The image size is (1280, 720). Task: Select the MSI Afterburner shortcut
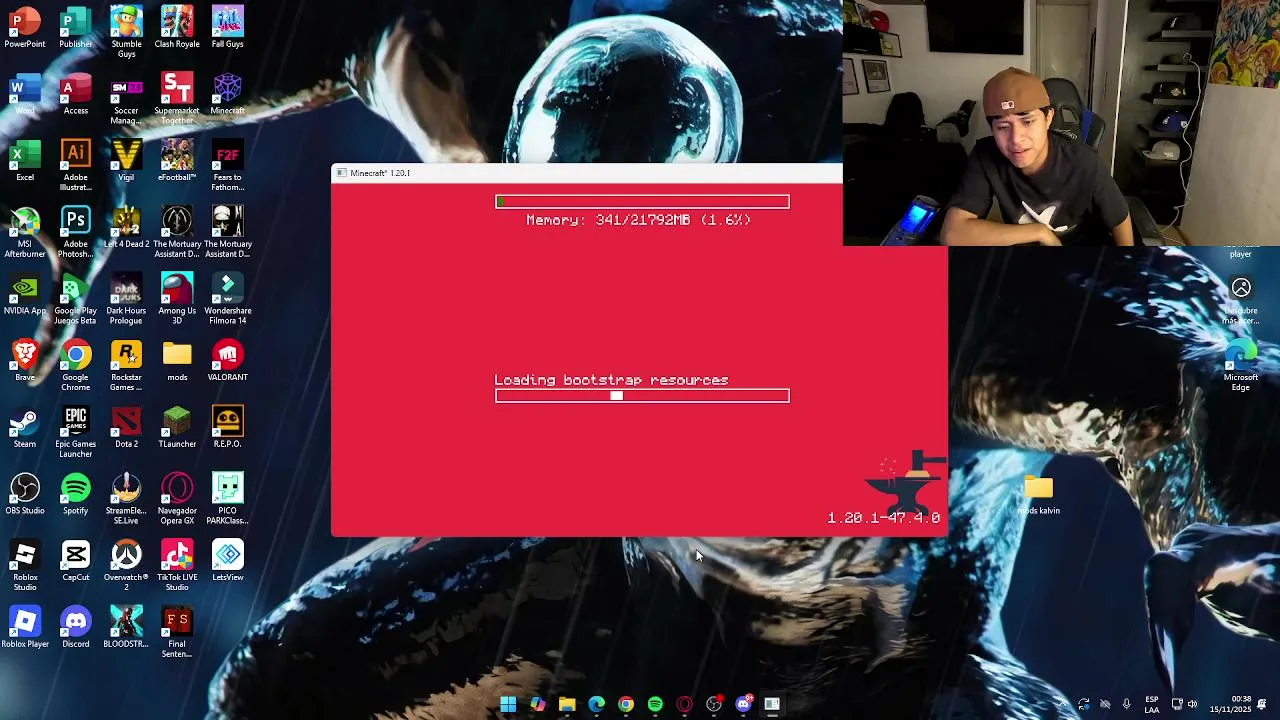coord(25,232)
